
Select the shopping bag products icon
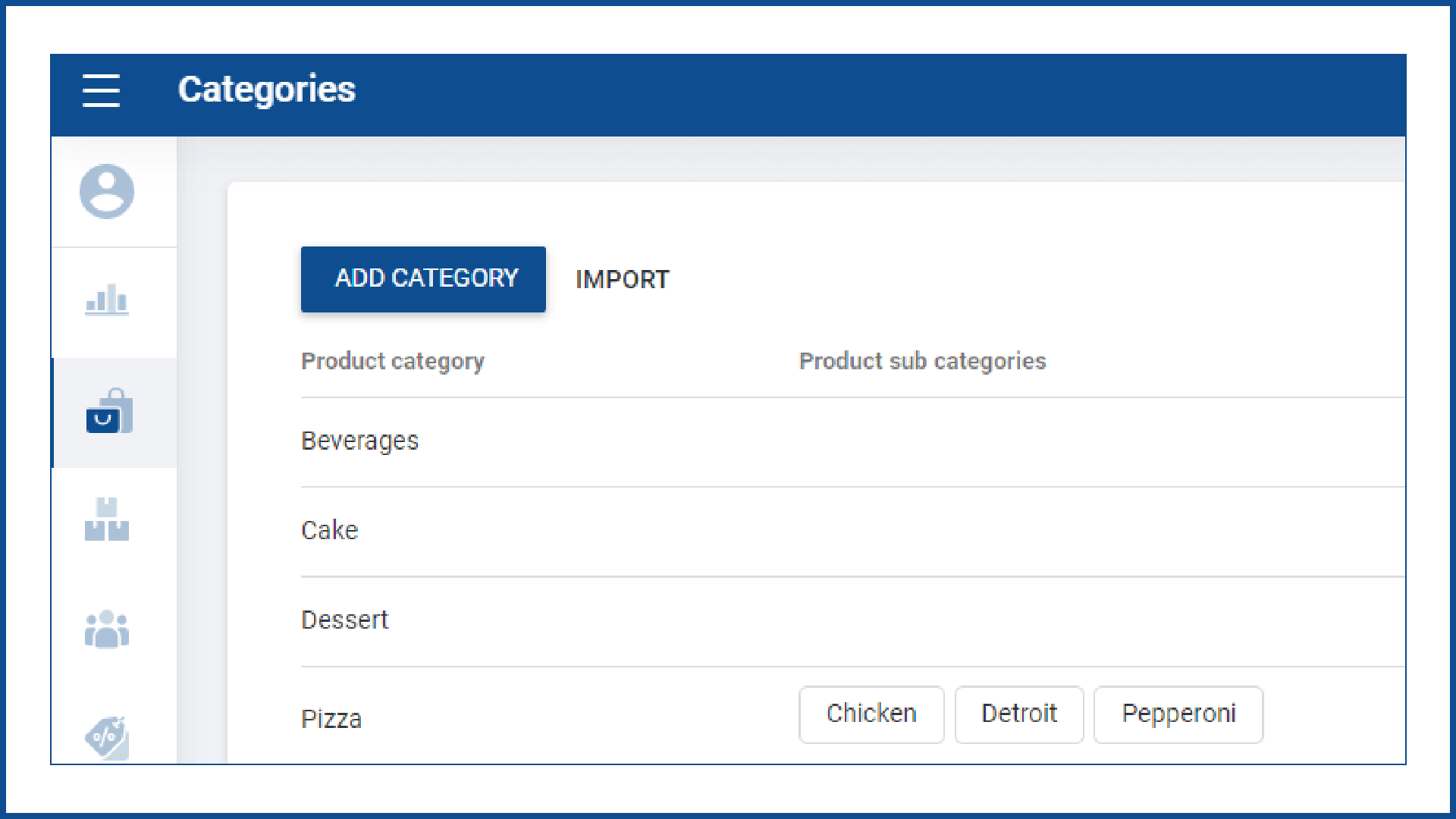(109, 412)
